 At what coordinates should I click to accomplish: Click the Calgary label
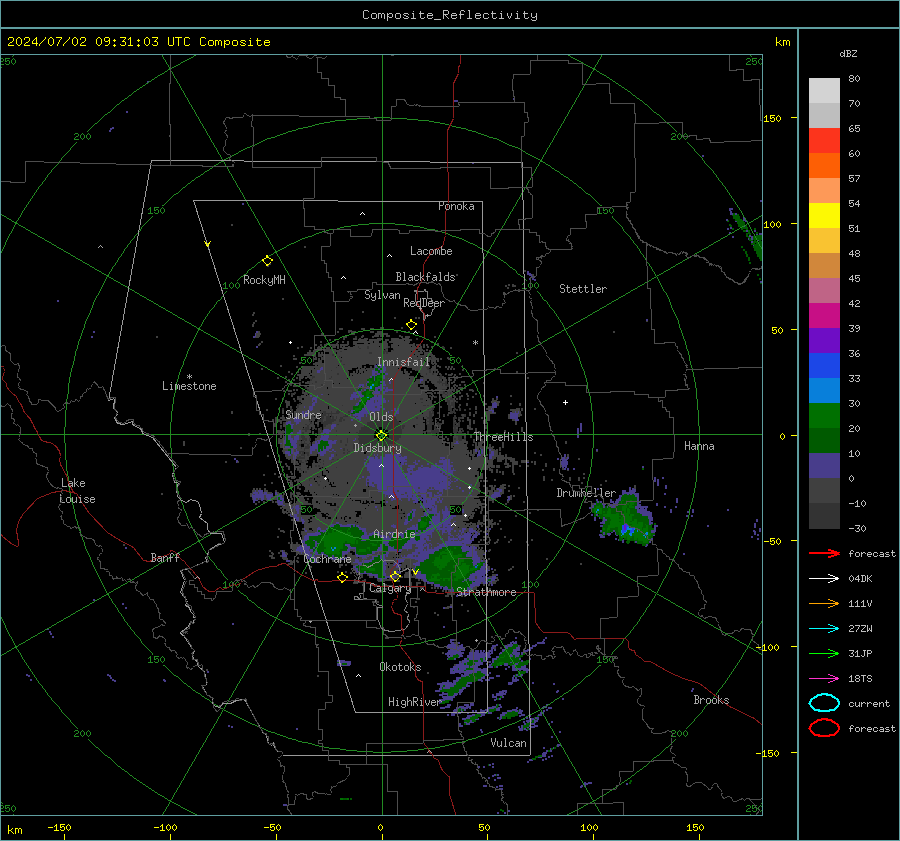390,588
